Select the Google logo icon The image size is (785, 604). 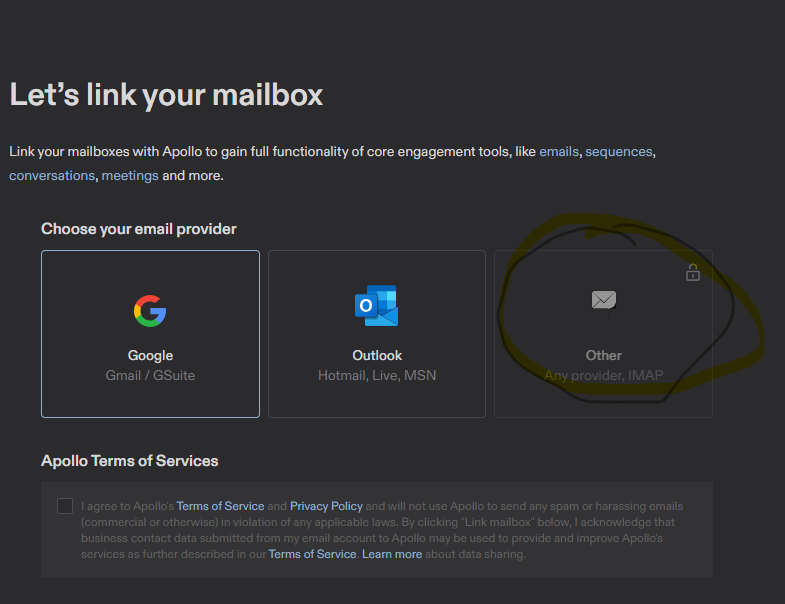(150, 311)
